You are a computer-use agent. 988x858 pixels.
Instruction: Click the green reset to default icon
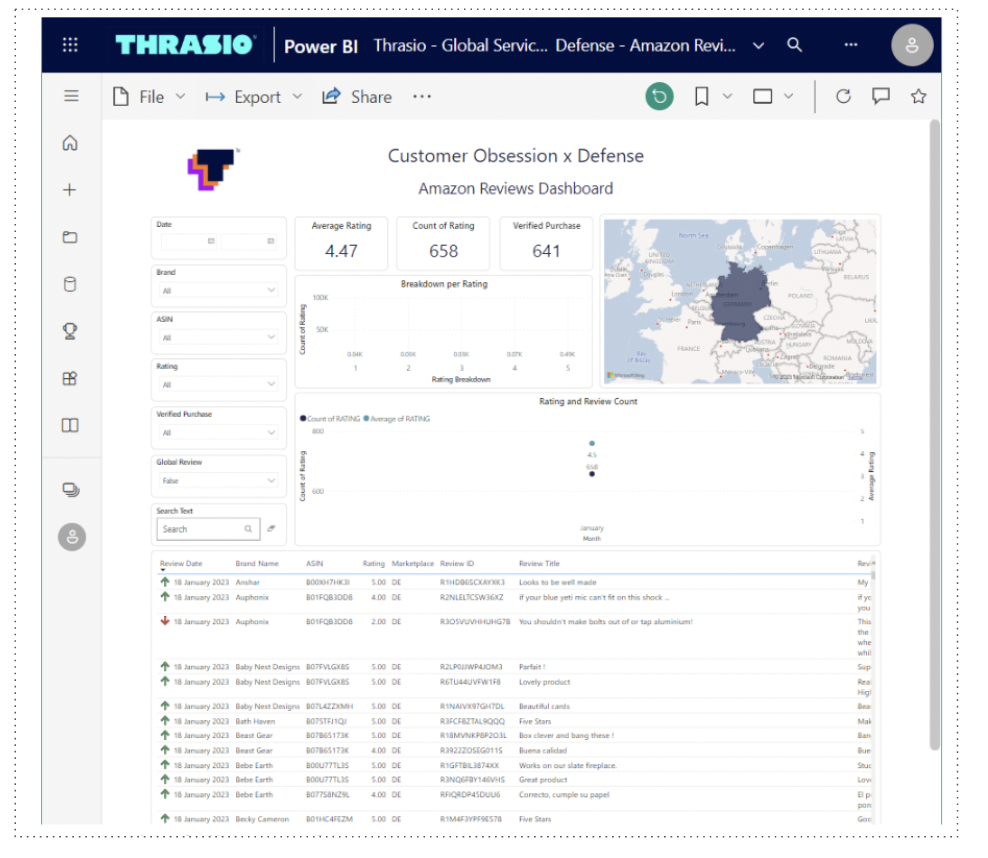coord(659,96)
